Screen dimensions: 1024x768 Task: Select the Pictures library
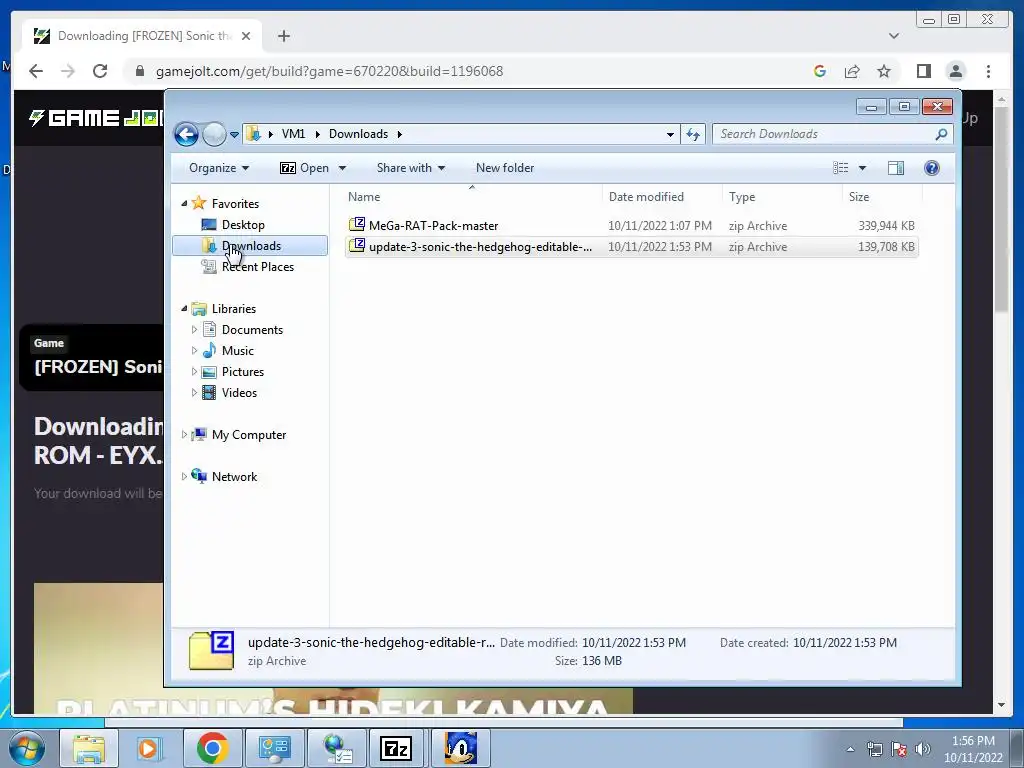(x=243, y=372)
